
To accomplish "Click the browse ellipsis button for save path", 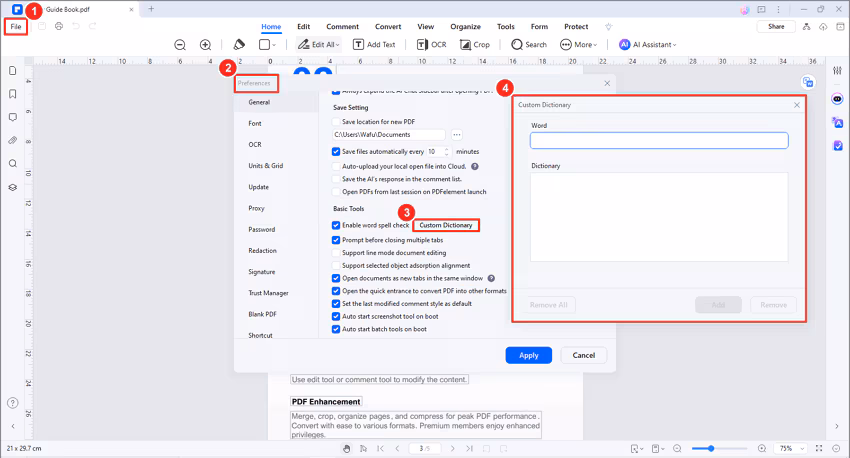I will [456, 134].
